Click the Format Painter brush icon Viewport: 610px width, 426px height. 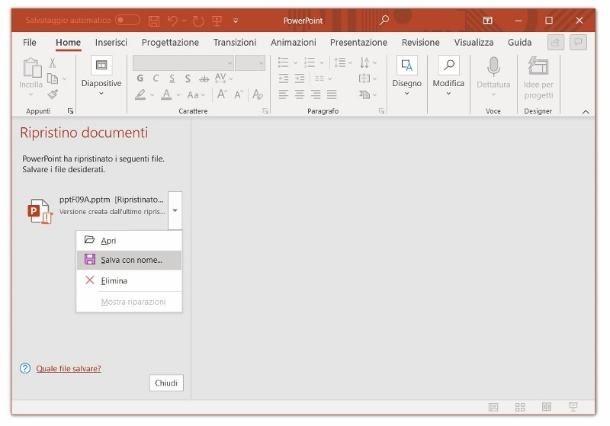click(x=53, y=95)
